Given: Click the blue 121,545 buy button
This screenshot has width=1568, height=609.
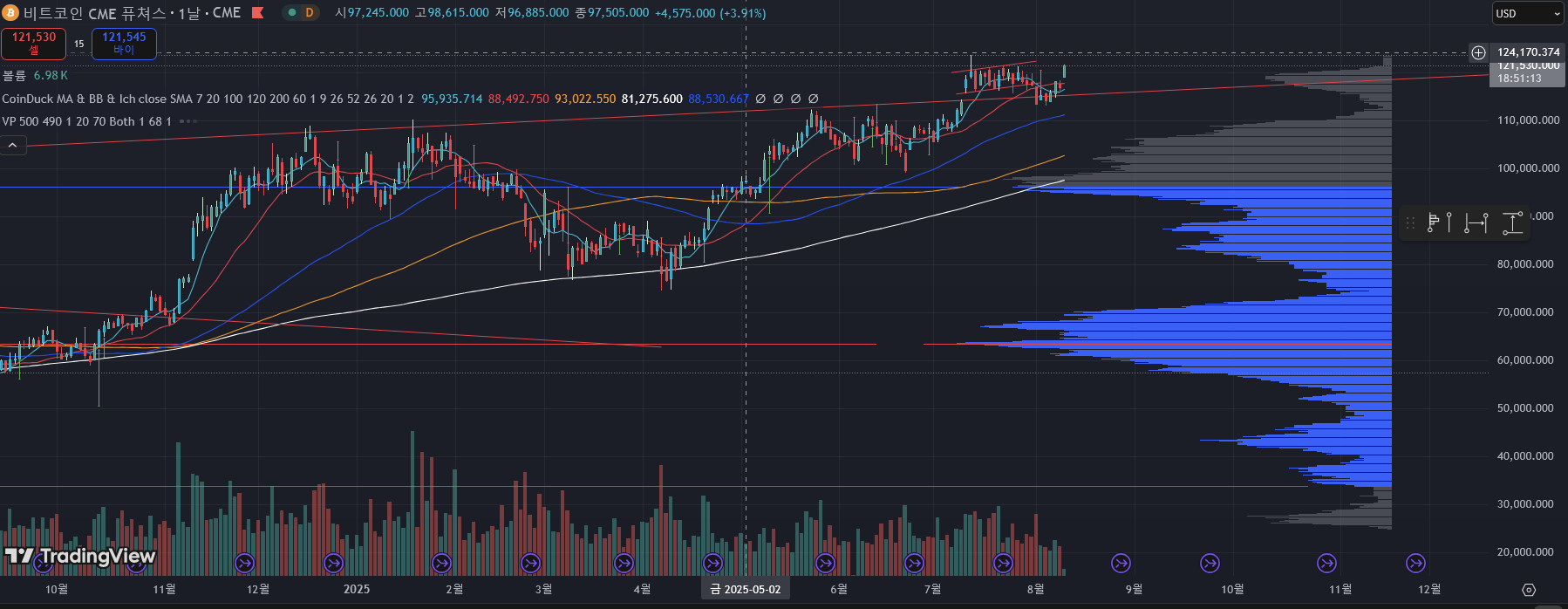Looking at the screenshot, I should [124, 44].
